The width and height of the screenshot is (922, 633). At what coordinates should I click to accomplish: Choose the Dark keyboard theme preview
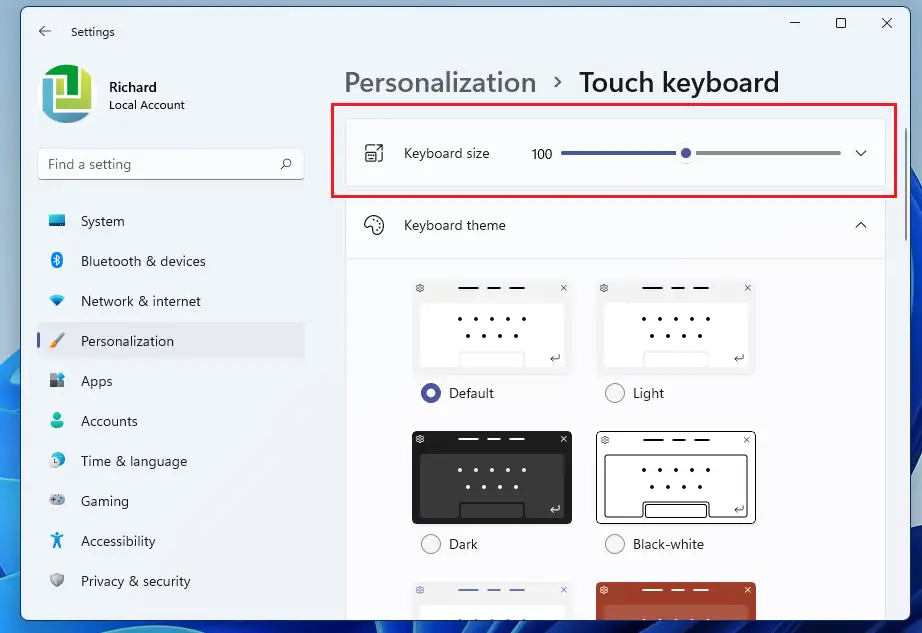tap(492, 477)
